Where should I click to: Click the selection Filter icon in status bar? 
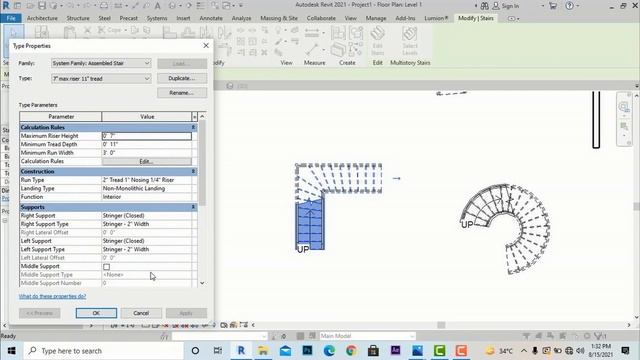pos(600,336)
